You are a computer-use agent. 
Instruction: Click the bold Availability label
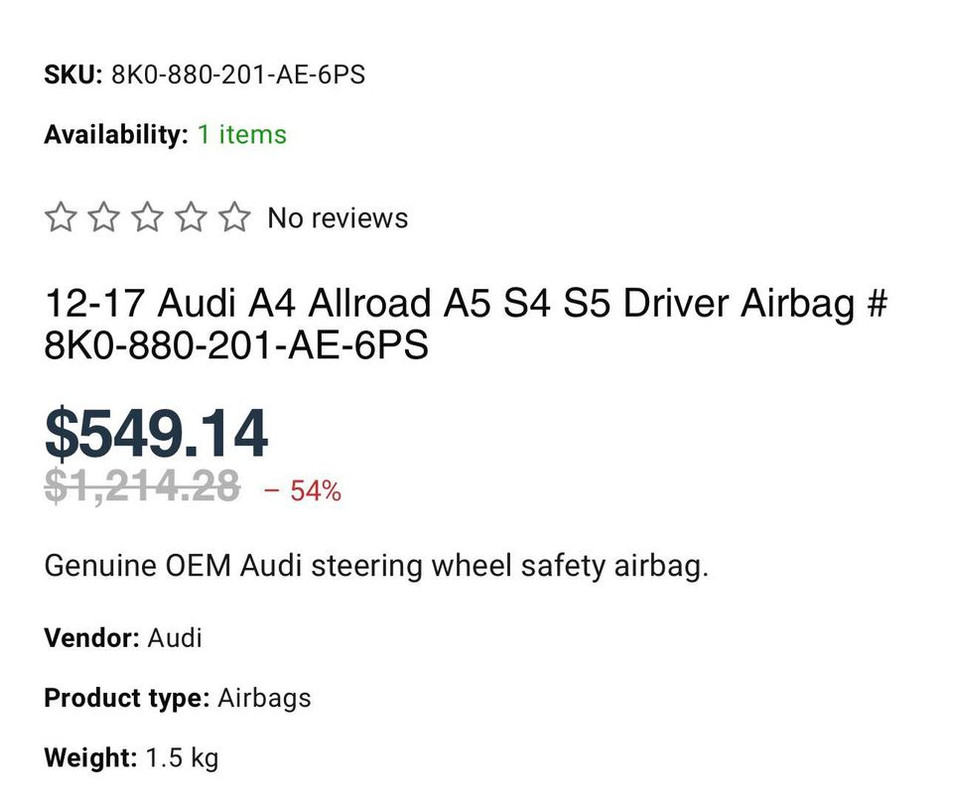pos(115,135)
